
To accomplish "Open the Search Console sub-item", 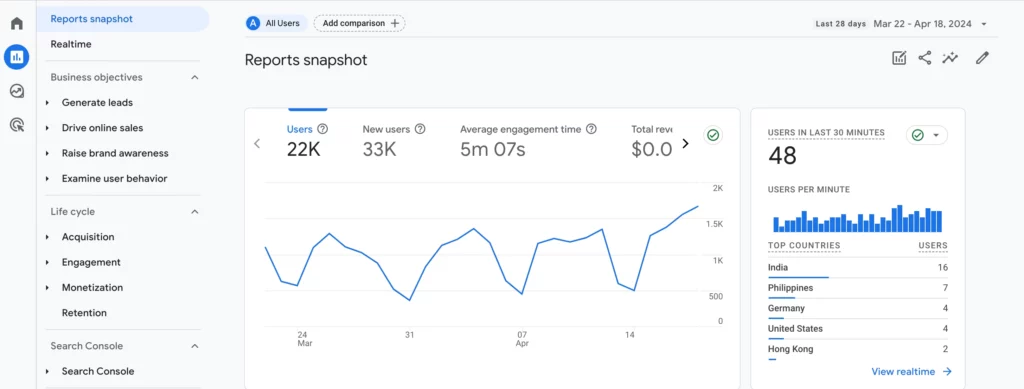I will click(98, 371).
